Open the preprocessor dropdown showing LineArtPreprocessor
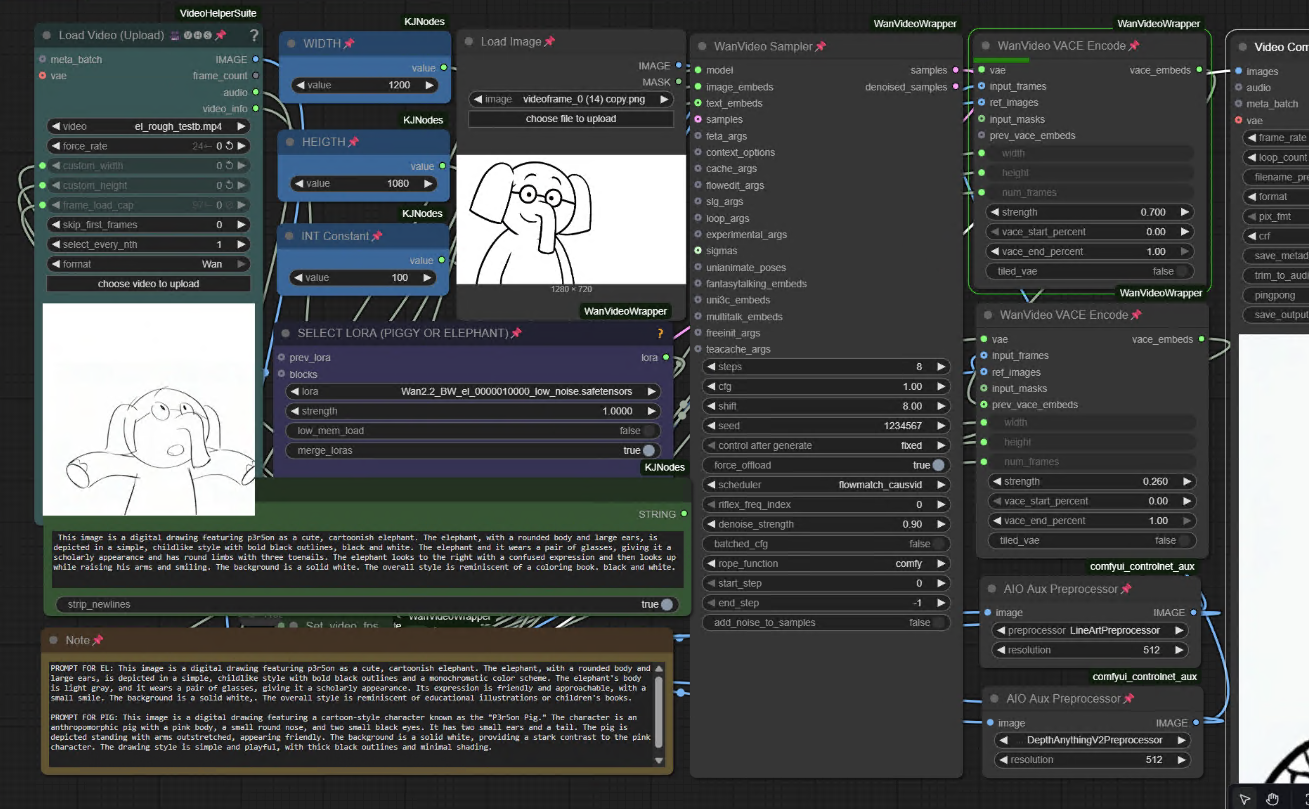This screenshot has height=809, width=1309. pyautogui.click(x=1090, y=631)
